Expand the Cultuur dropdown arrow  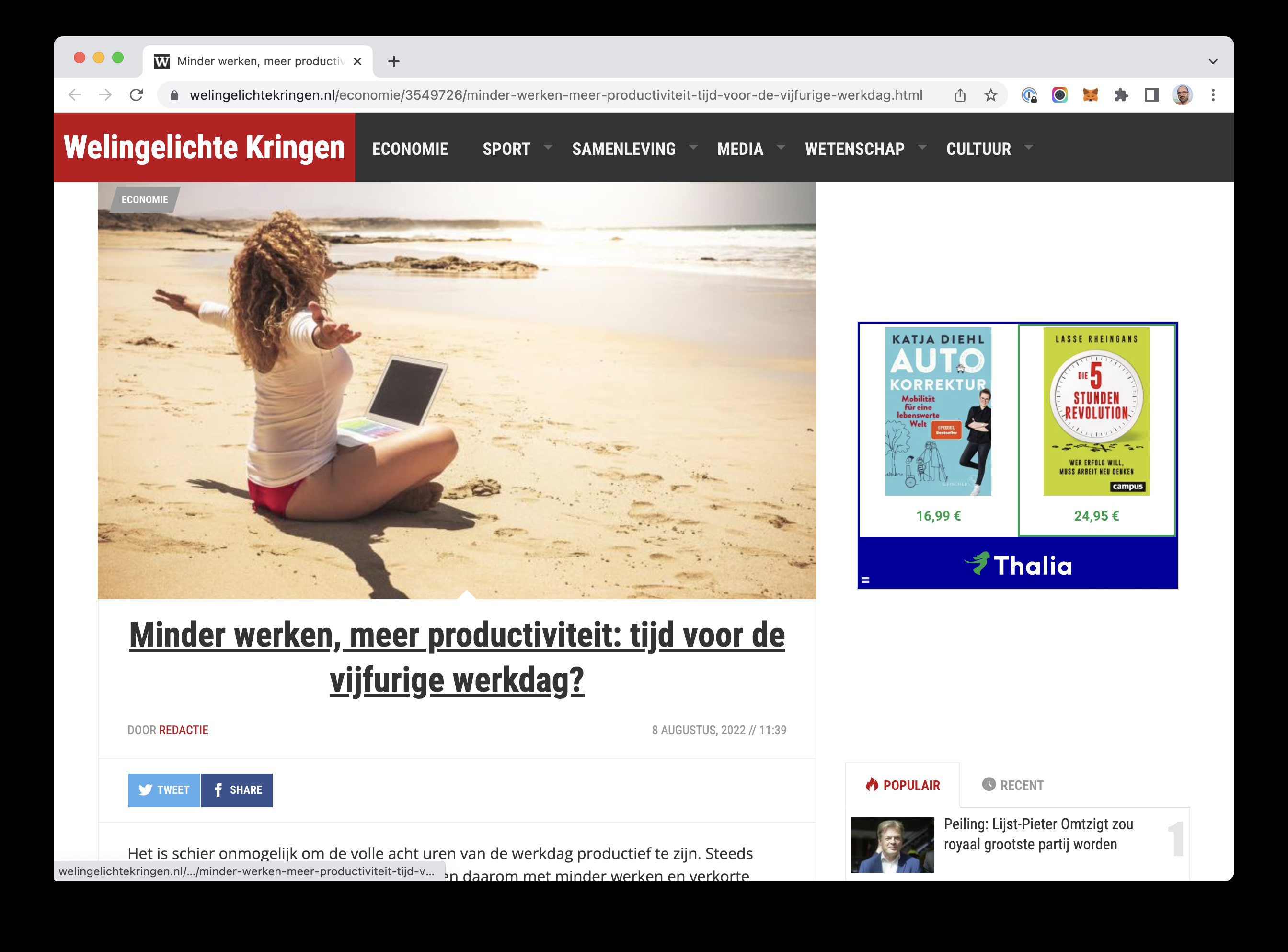tap(1029, 148)
